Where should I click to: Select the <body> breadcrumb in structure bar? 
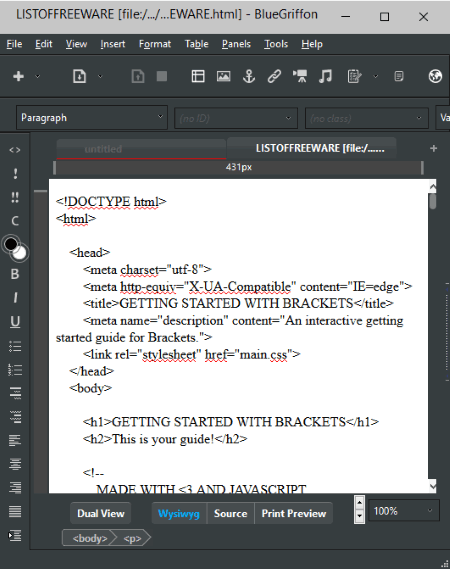tap(90, 538)
